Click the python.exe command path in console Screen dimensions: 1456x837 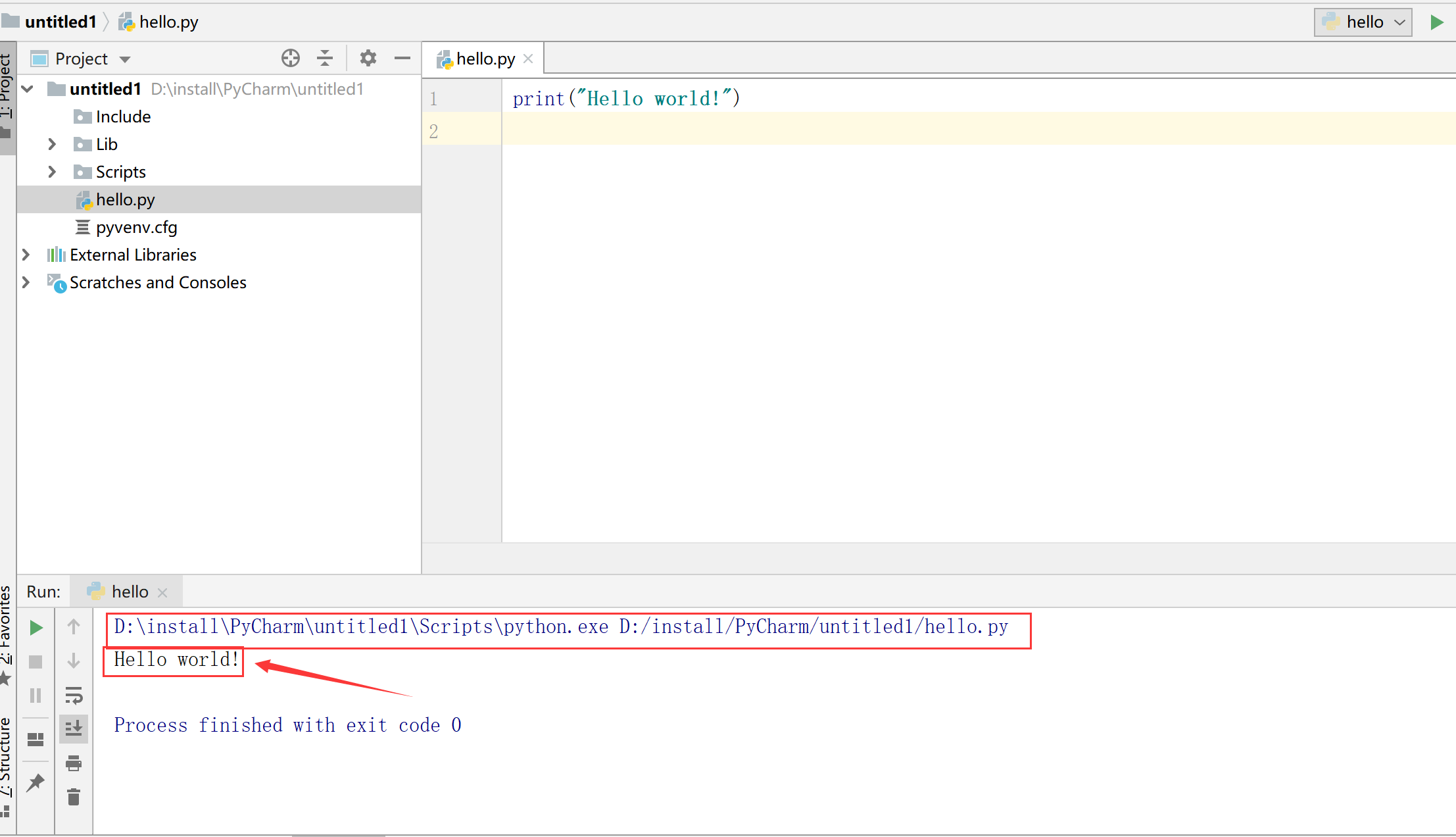coord(561,626)
